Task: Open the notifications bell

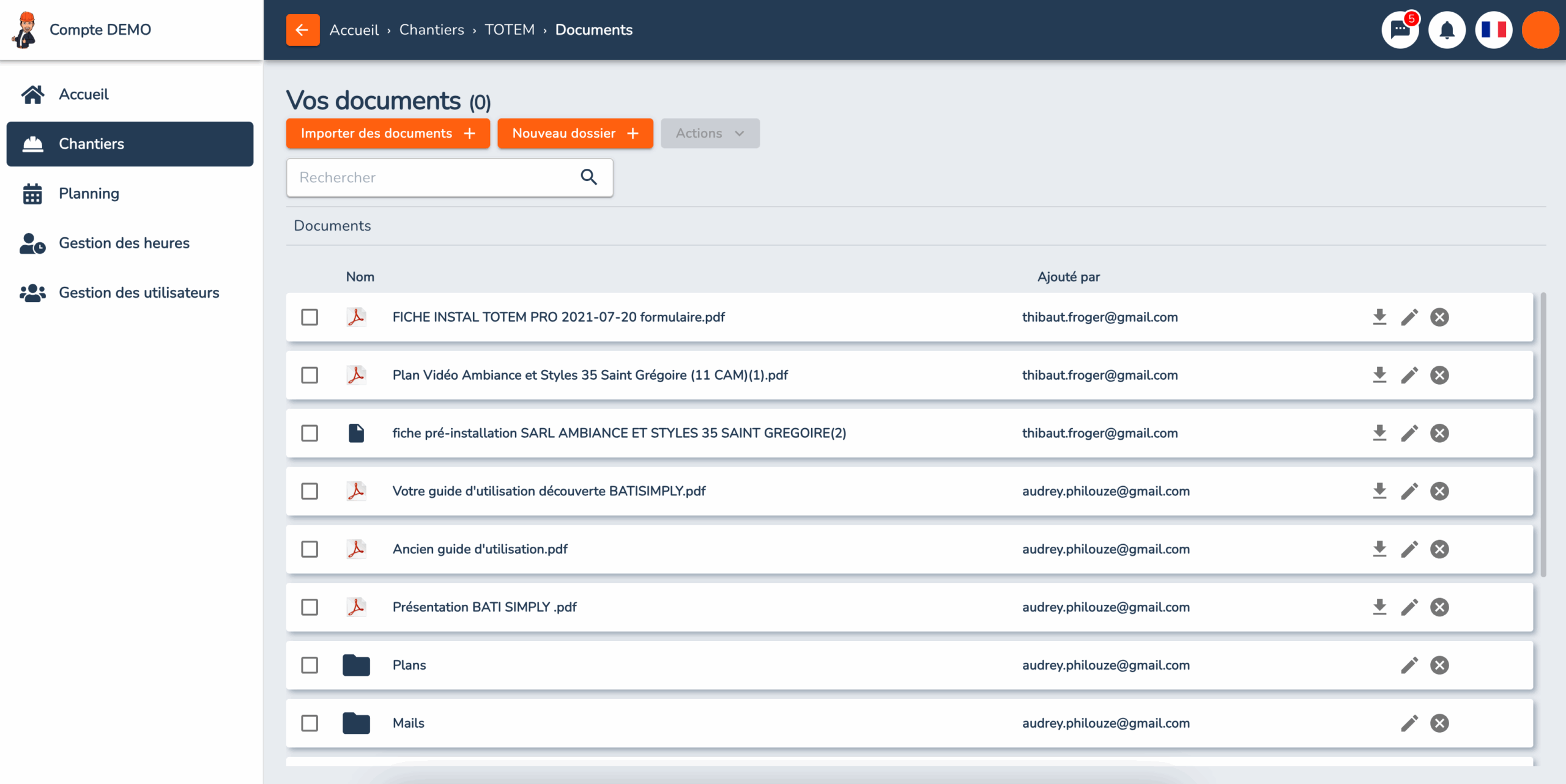Action: pyautogui.click(x=1447, y=30)
